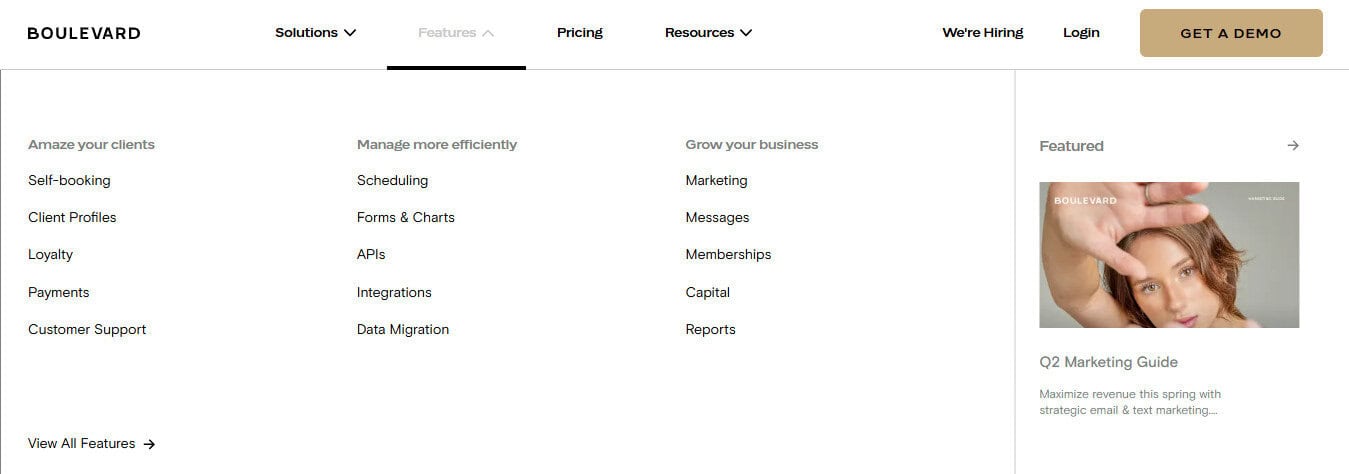This screenshot has height=474, width=1349.
Task: Click the Boulevard logo
Action: coord(84,33)
